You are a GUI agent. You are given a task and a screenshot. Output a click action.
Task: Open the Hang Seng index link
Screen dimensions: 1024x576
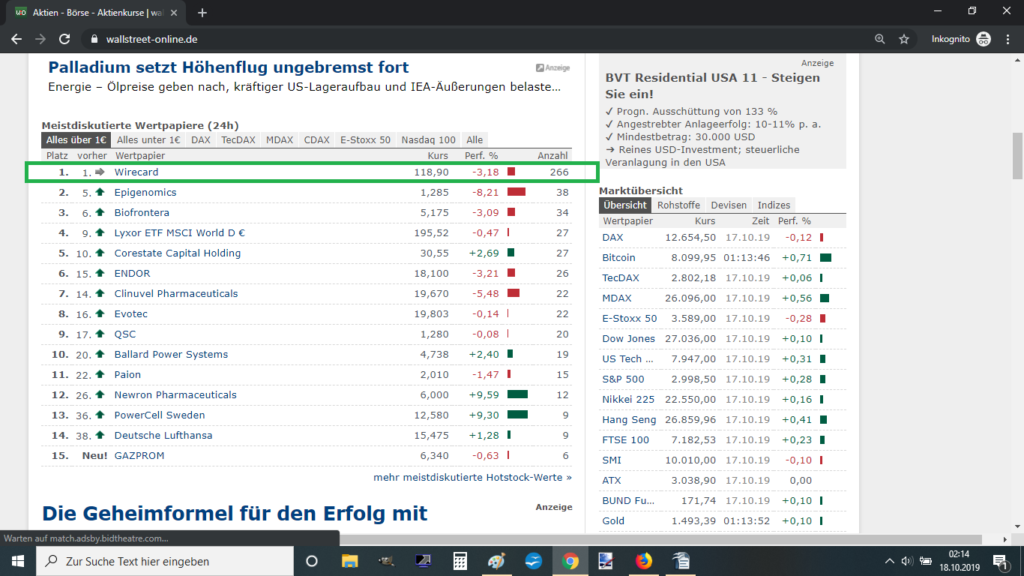click(x=629, y=420)
